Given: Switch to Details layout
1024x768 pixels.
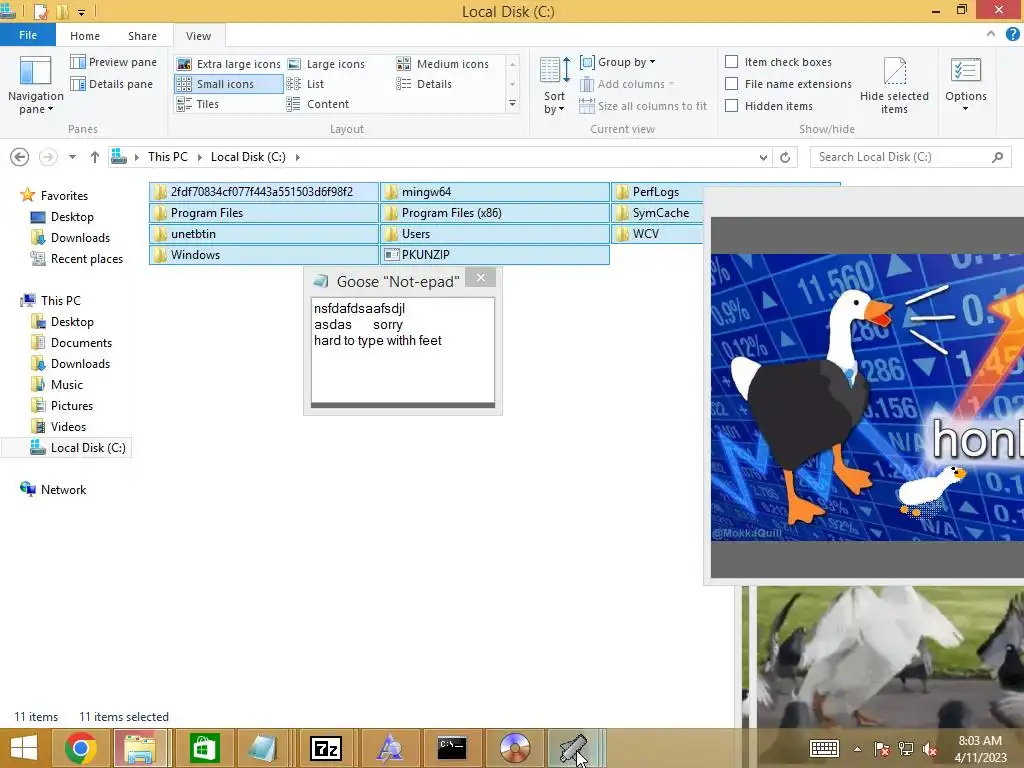Looking at the screenshot, I should point(424,84).
